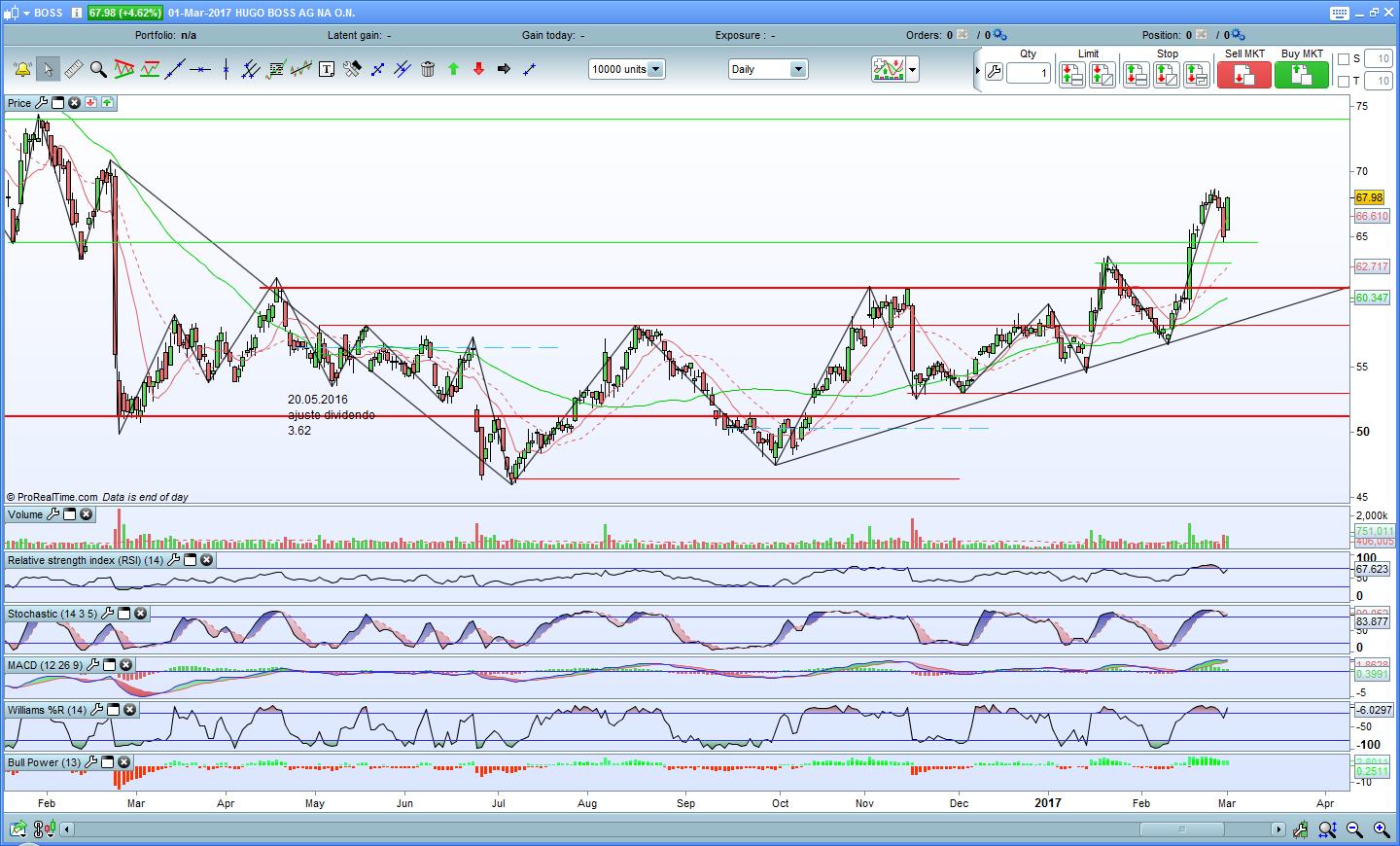1400x846 pixels.
Task: Click the Qty input field
Action: (x=1029, y=73)
